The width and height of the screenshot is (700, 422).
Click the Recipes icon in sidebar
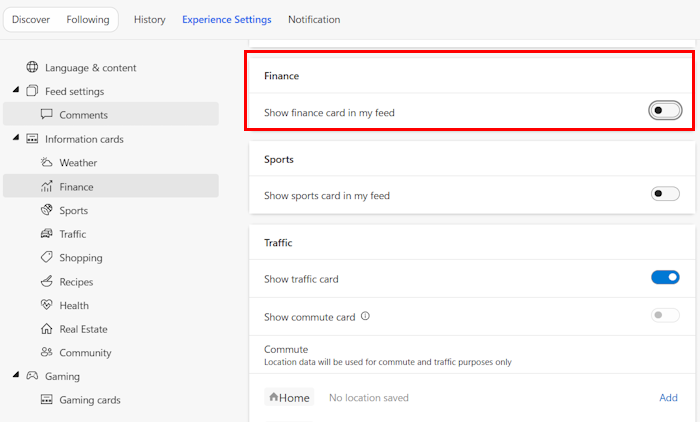pyautogui.click(x=46, y=282)
